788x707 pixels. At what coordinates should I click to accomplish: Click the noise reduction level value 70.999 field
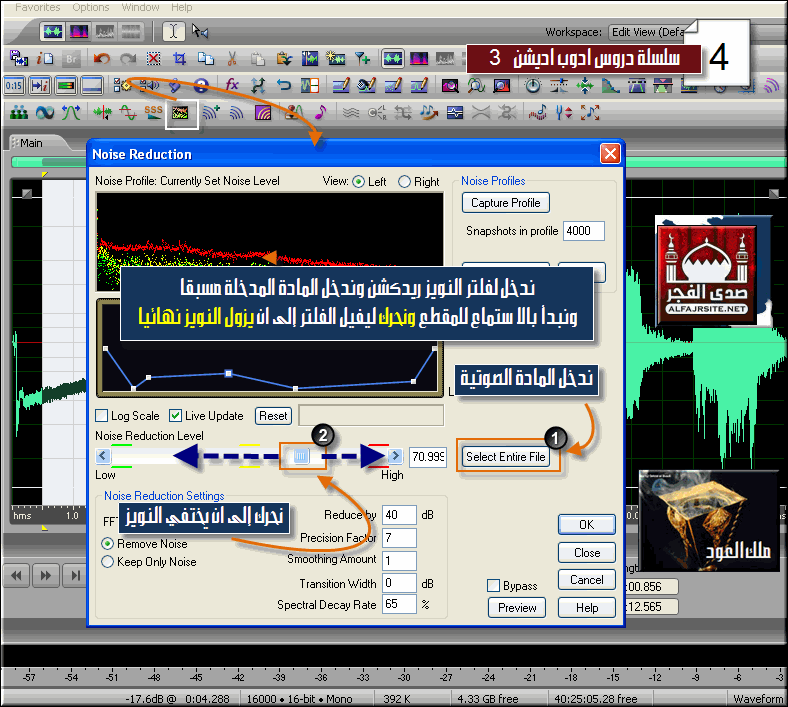(428, 456)
